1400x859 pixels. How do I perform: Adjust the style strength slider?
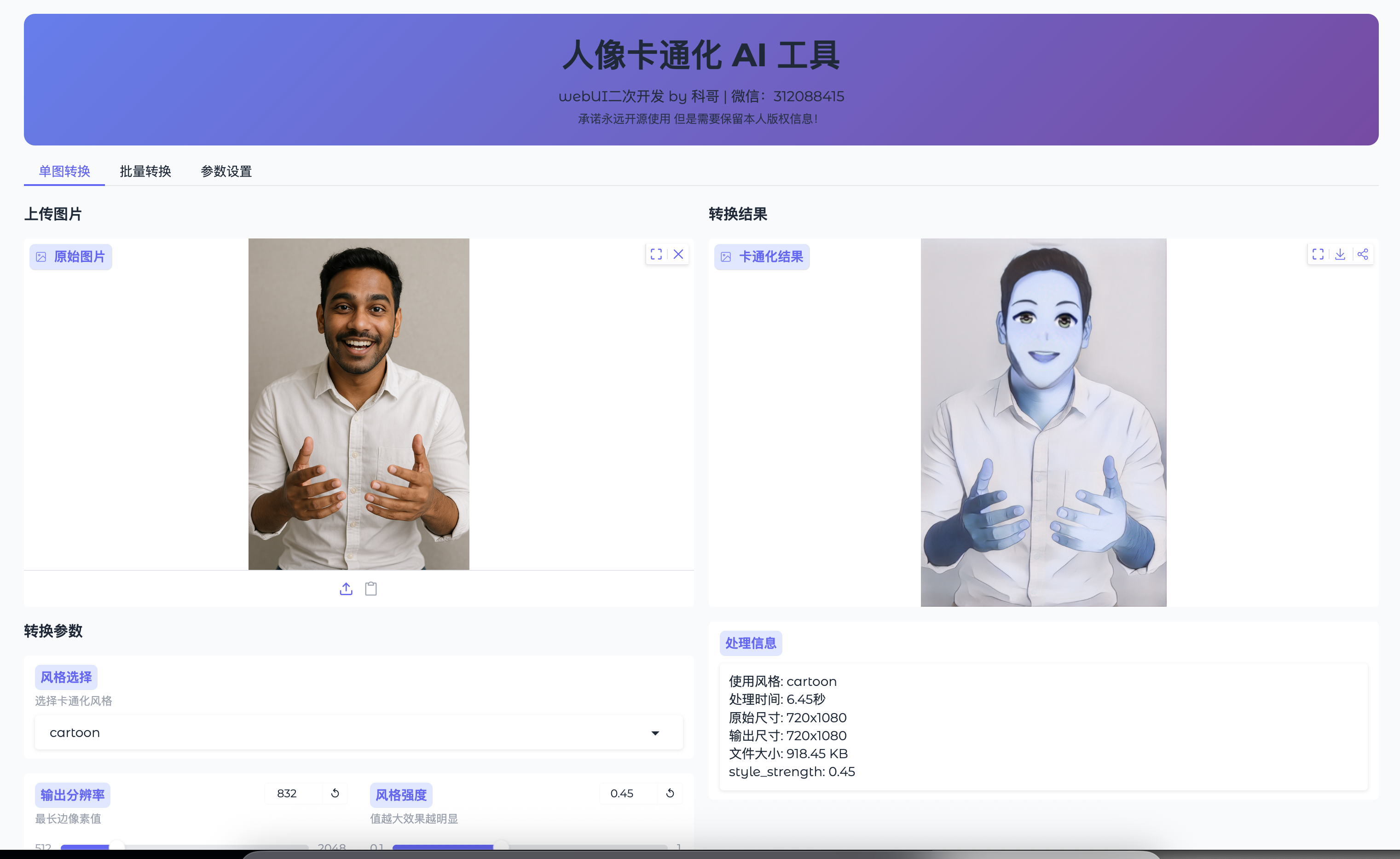click(501, 847)
